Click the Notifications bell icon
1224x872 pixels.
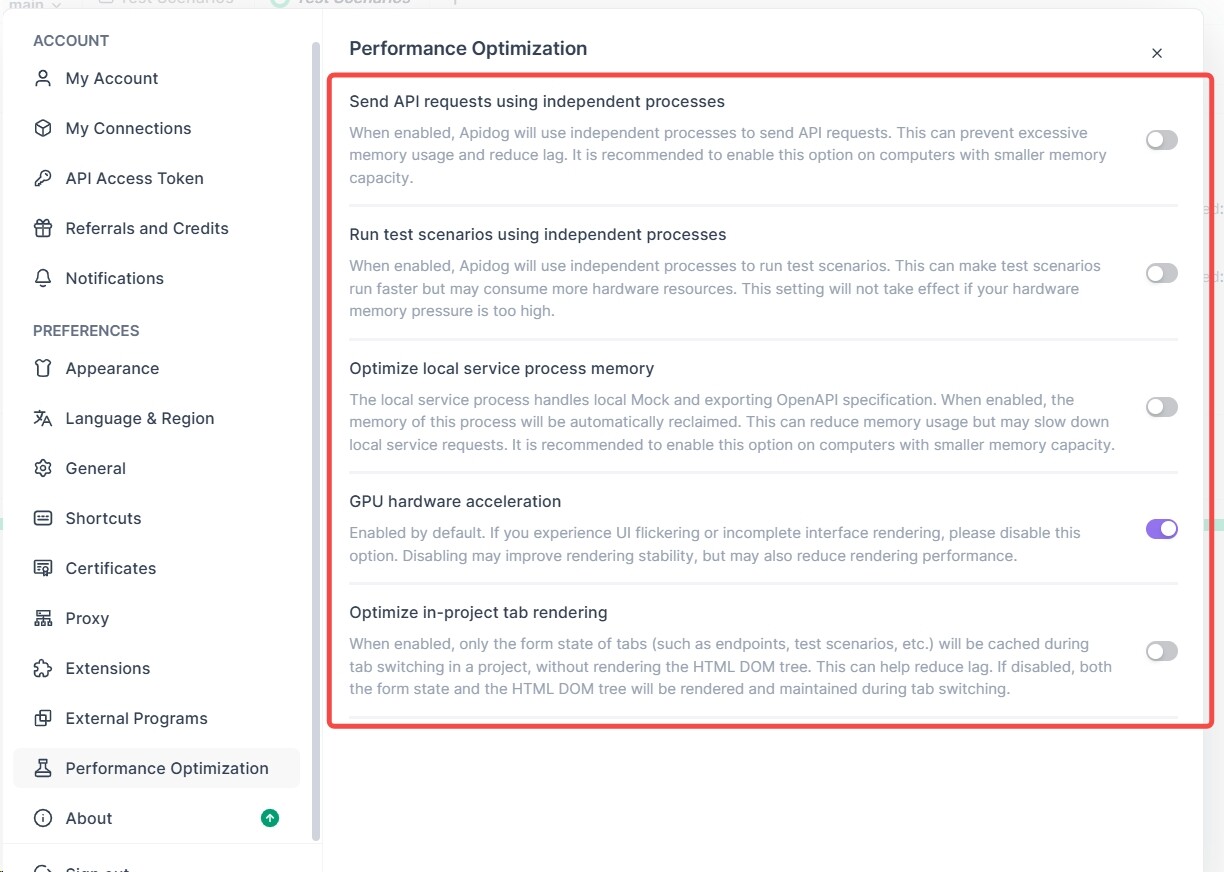pos(43,278)
